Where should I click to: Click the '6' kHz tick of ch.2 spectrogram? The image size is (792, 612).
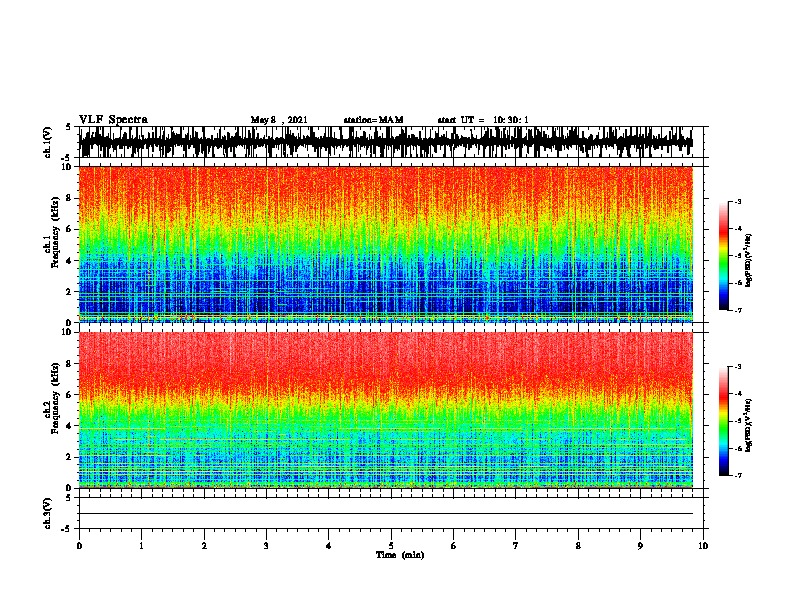(70, 395)
